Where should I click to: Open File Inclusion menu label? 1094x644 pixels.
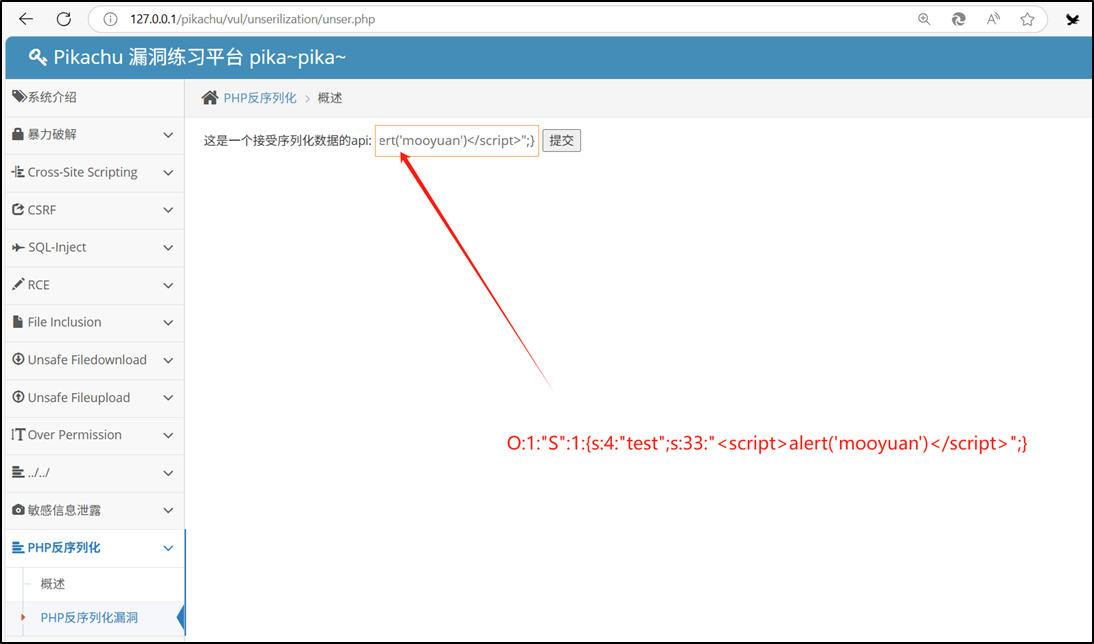point(64,322)
